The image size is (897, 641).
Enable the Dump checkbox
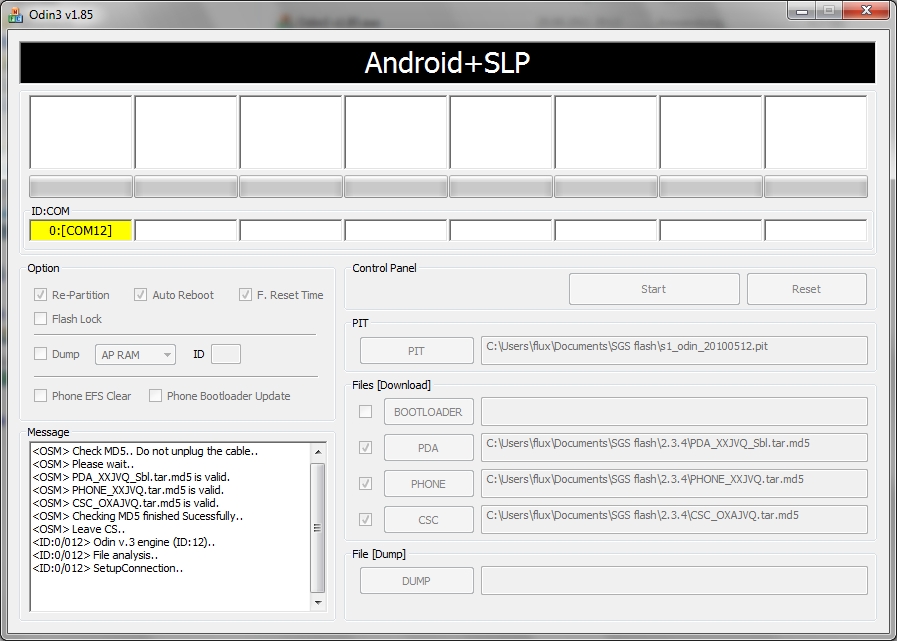[x=40, y=354]
